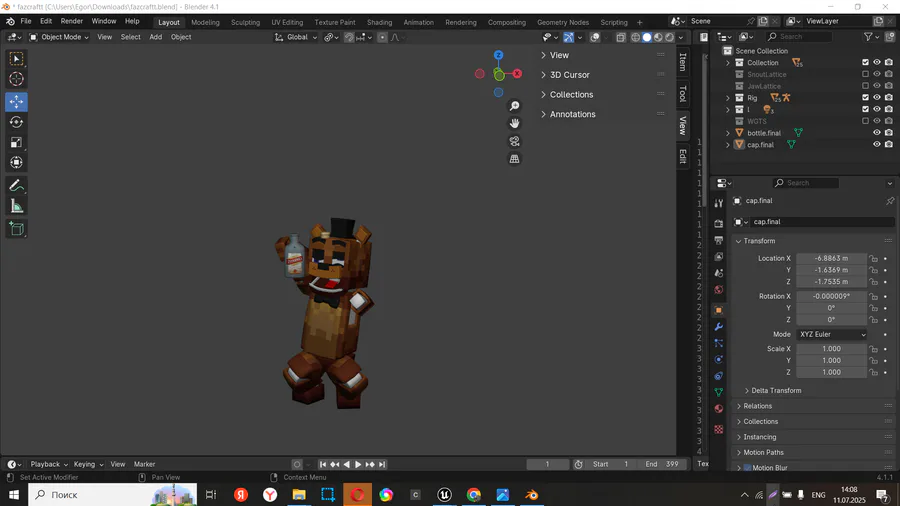Image resolution: width=900 pixels, height=506 pixels.
Task: Uncheck Collection exclude checkbox in outliner
Action: tap(865, 63)
